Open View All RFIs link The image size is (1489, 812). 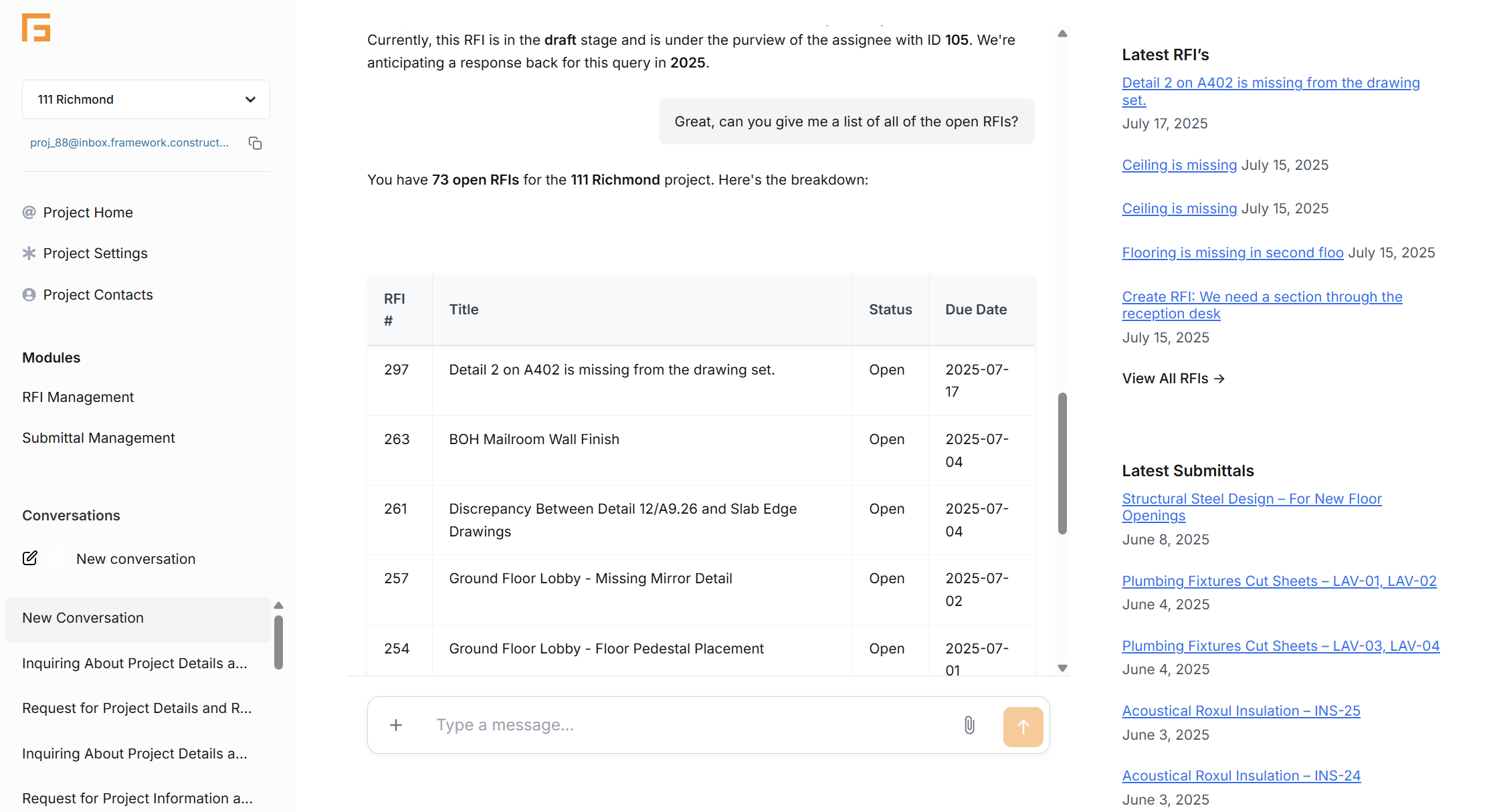pos(1173,379)
